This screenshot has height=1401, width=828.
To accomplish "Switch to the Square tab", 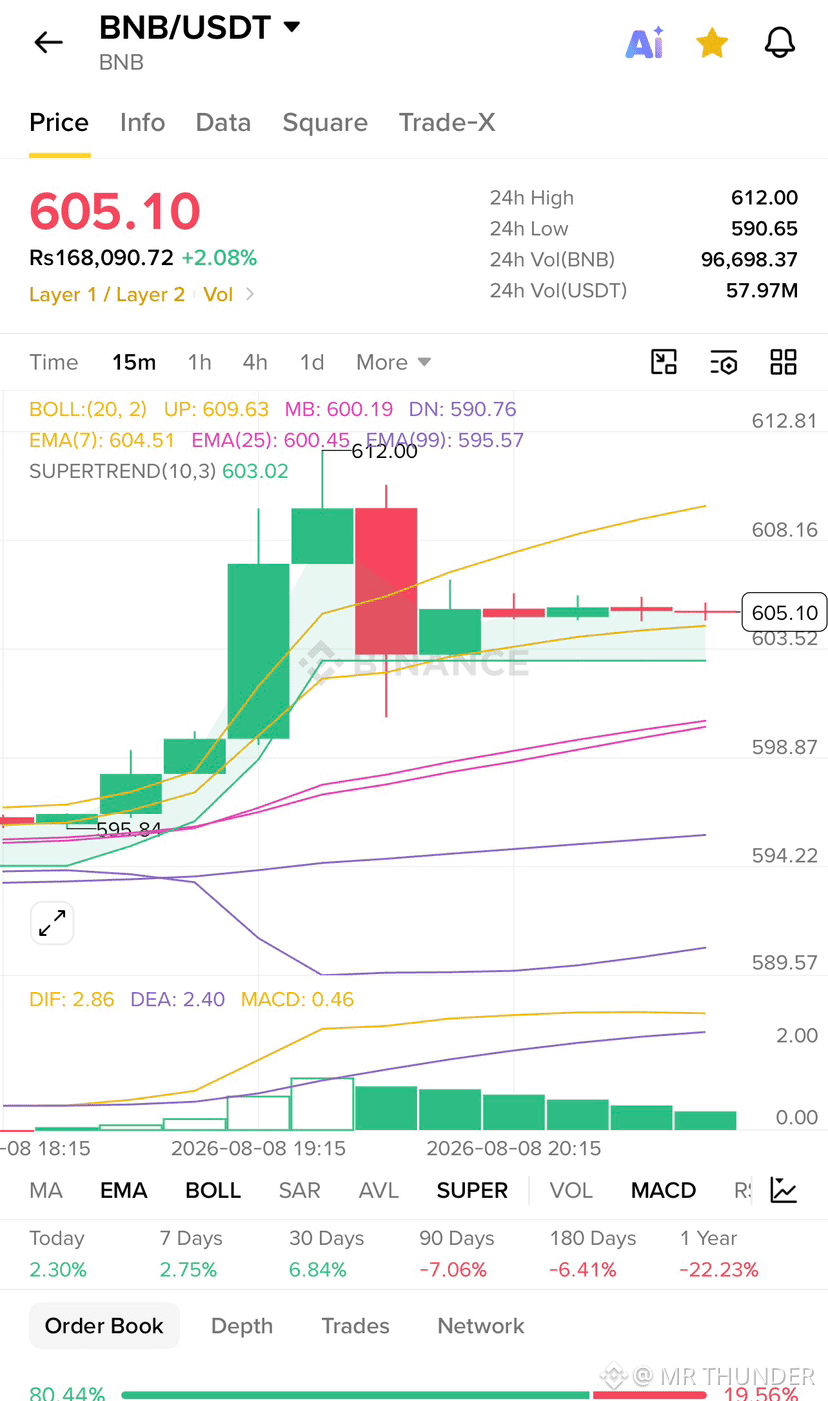I will (x=325, y=122).
